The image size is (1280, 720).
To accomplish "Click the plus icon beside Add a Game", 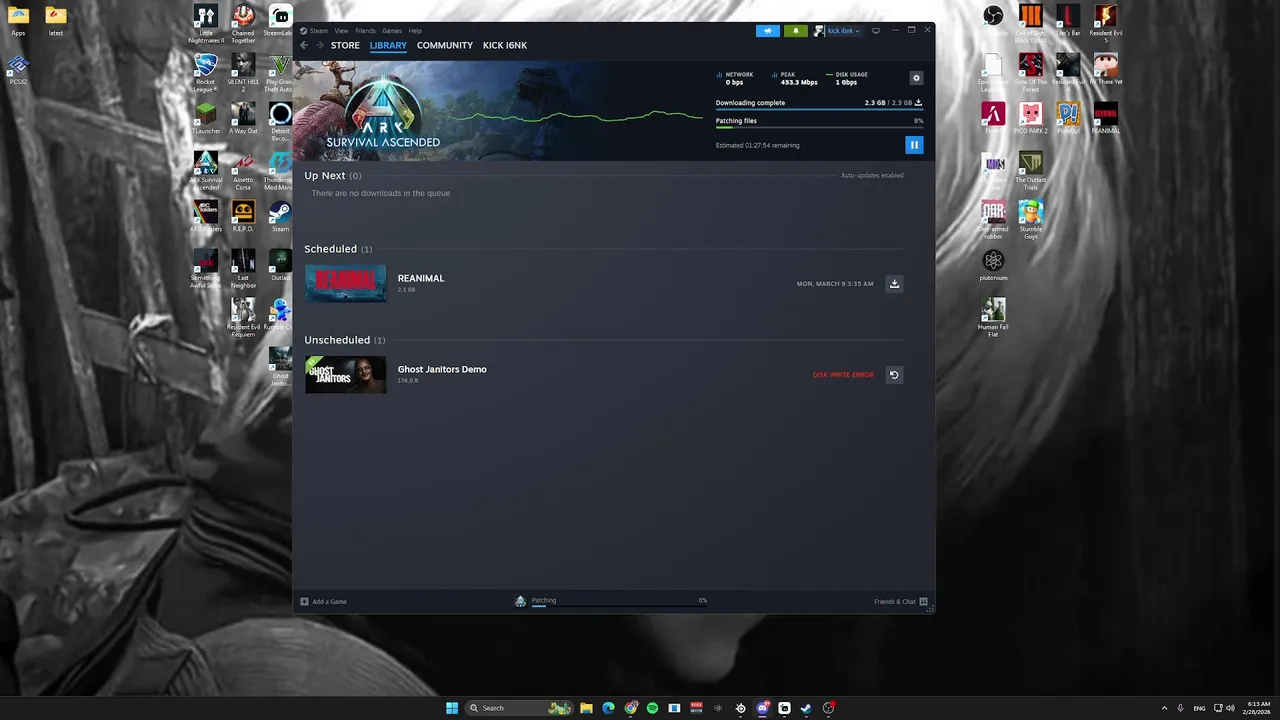I will (304, 602).
